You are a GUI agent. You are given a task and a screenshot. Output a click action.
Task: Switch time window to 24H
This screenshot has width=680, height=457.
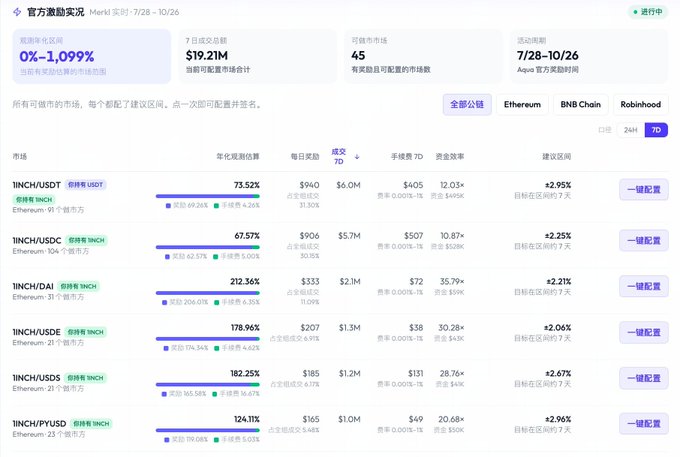(631, 130)
